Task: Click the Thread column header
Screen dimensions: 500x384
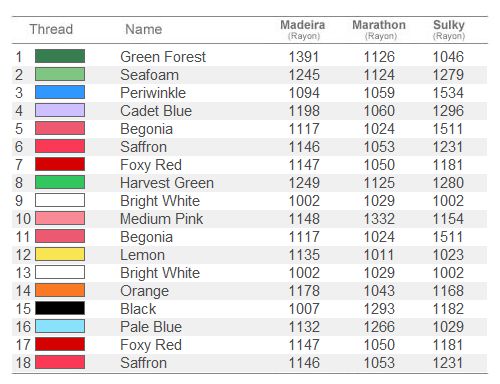Action: (x=51, y=29)
